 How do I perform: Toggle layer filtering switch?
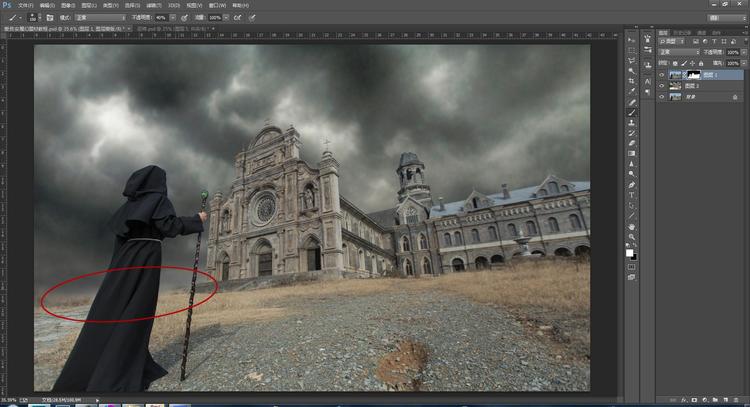[746, 41]
